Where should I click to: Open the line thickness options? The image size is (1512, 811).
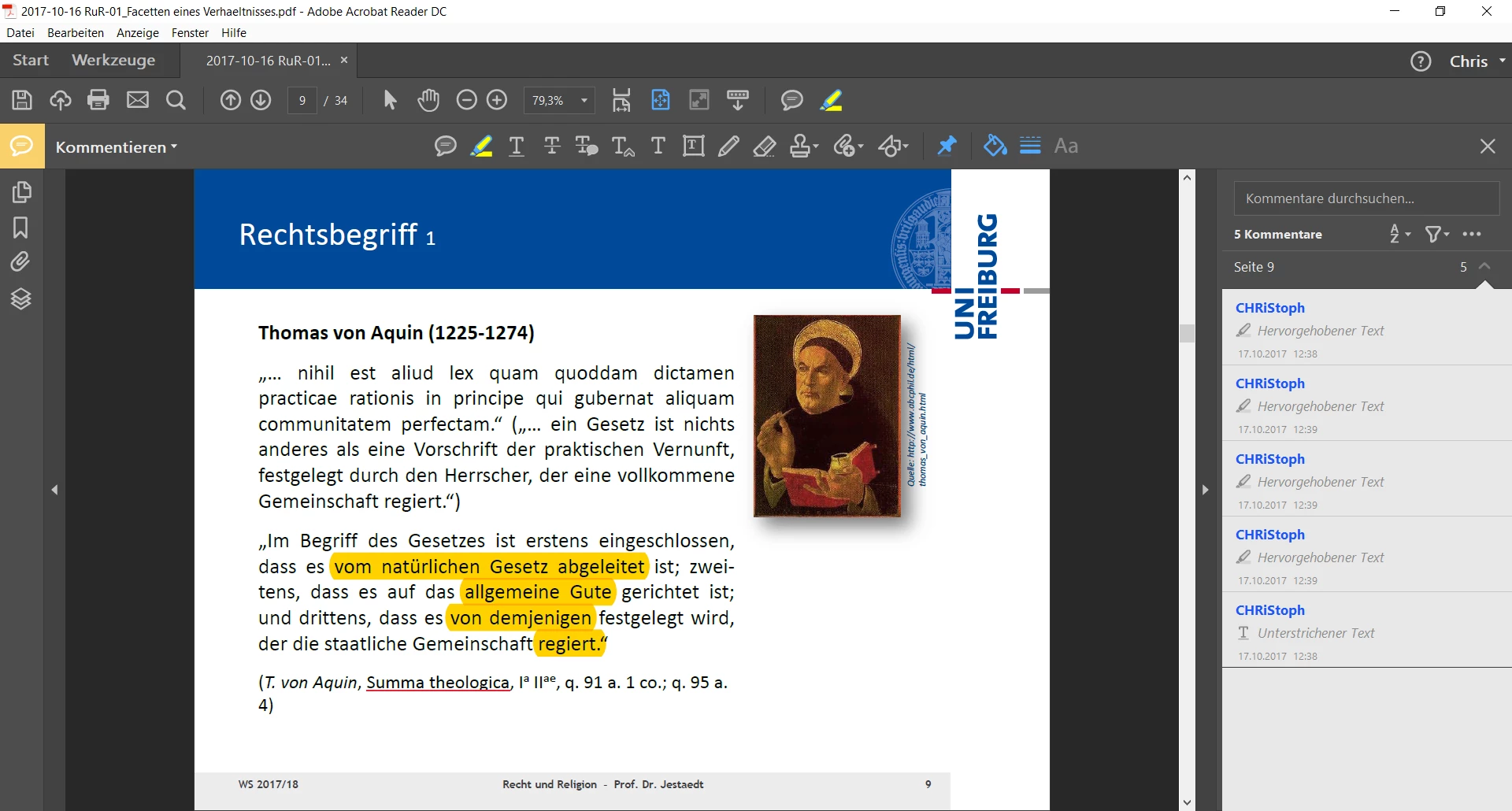[1030, 146]
